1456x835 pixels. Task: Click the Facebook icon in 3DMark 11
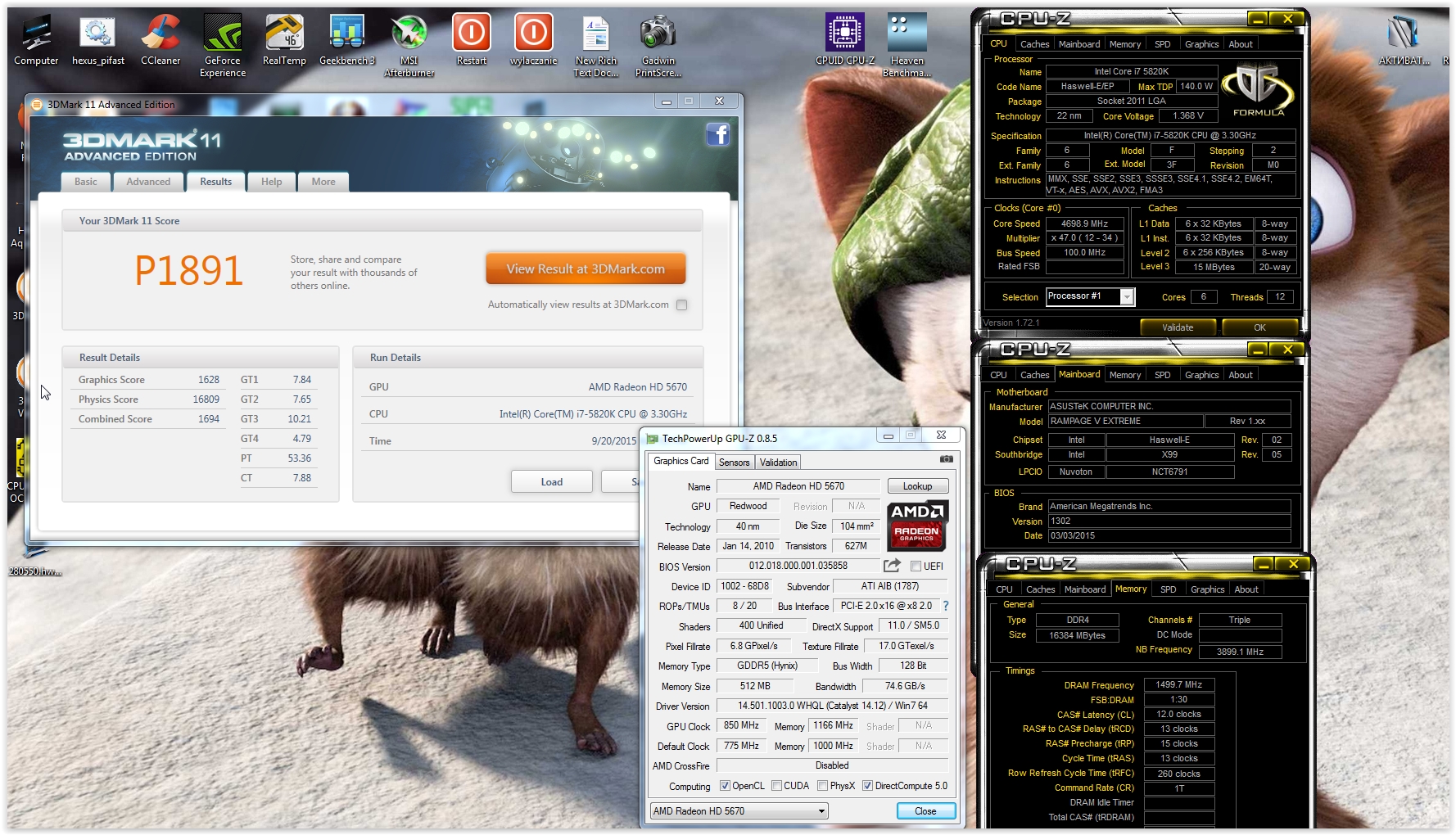(x=718, y=135)
